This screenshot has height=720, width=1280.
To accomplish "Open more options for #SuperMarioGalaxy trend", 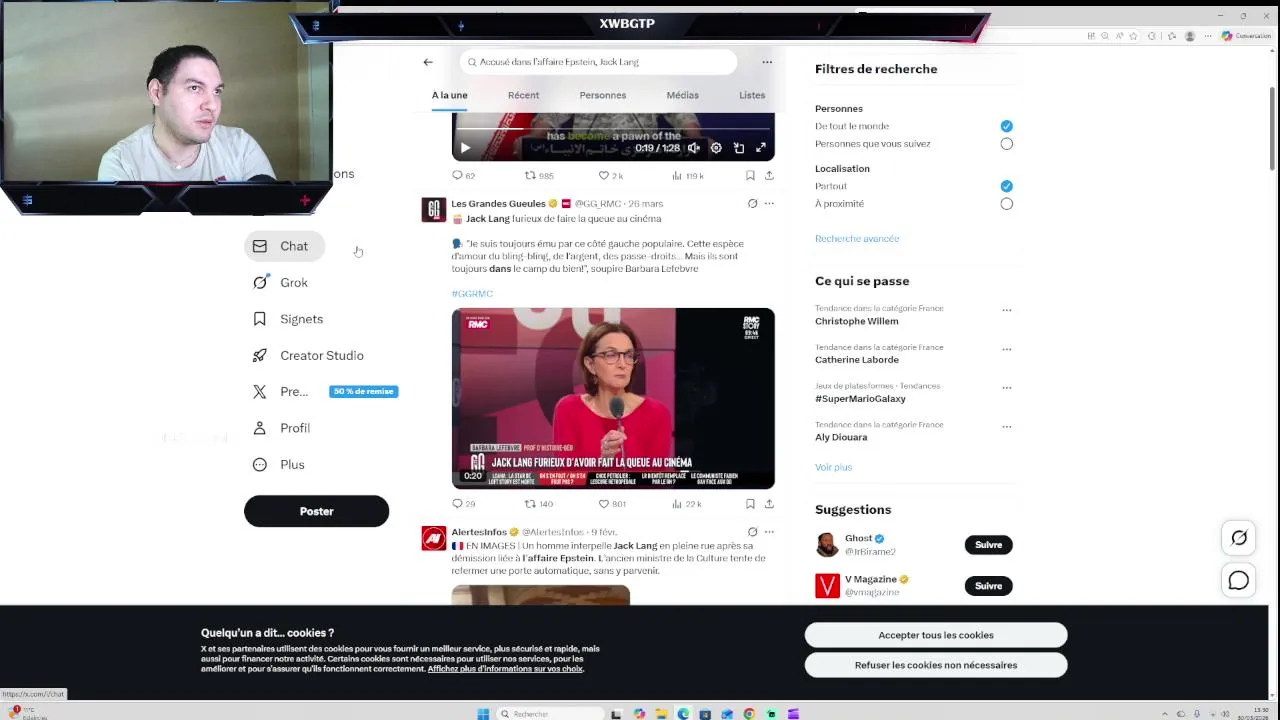I will (1007, 387).
